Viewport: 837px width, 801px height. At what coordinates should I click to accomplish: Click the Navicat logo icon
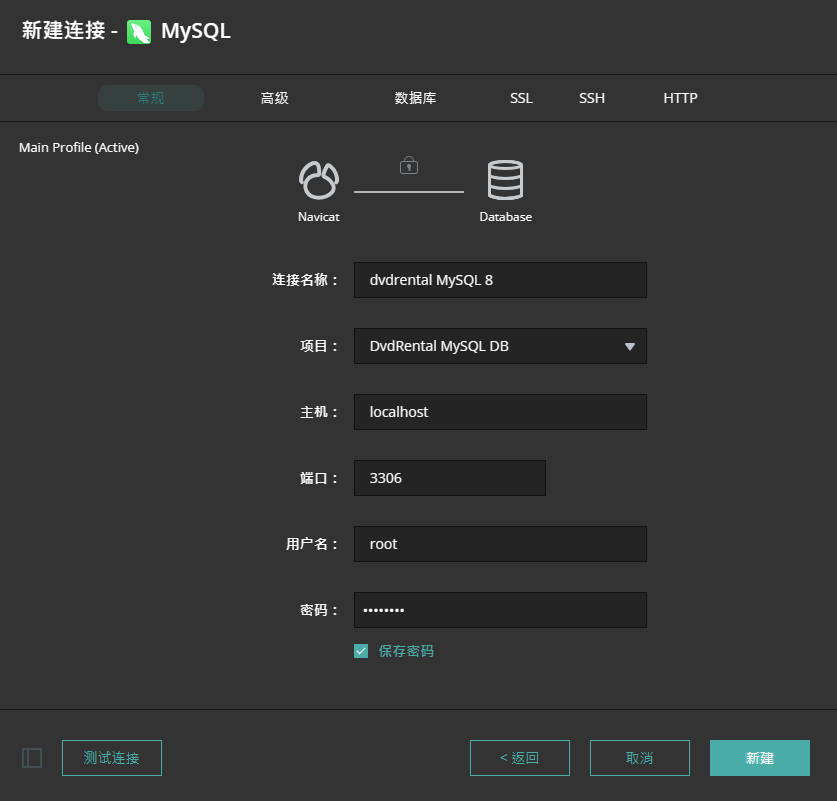pyautogui.click(x=319, y=180)
